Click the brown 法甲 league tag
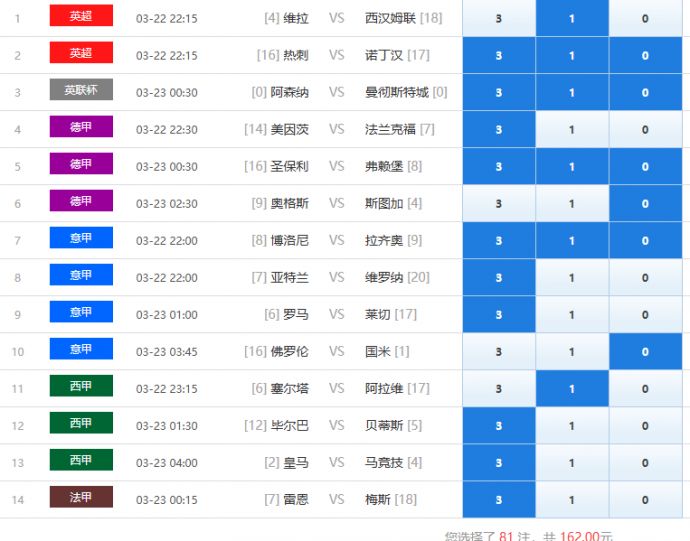This screenshot has width=690, height=541. pyautogui.click(x=81, y=497)
